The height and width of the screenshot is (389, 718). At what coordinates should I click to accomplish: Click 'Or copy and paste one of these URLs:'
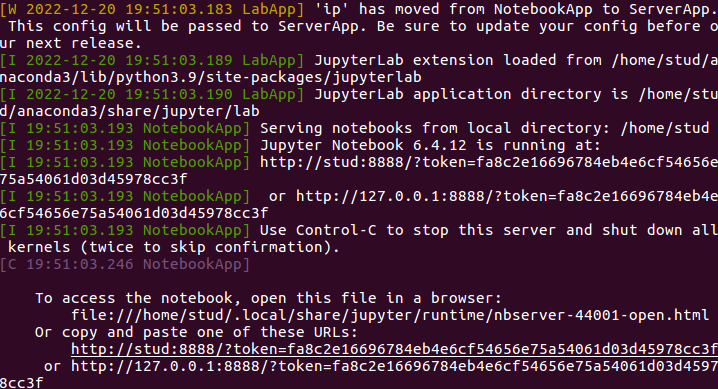pyautogui.click(x=196, y=332)
